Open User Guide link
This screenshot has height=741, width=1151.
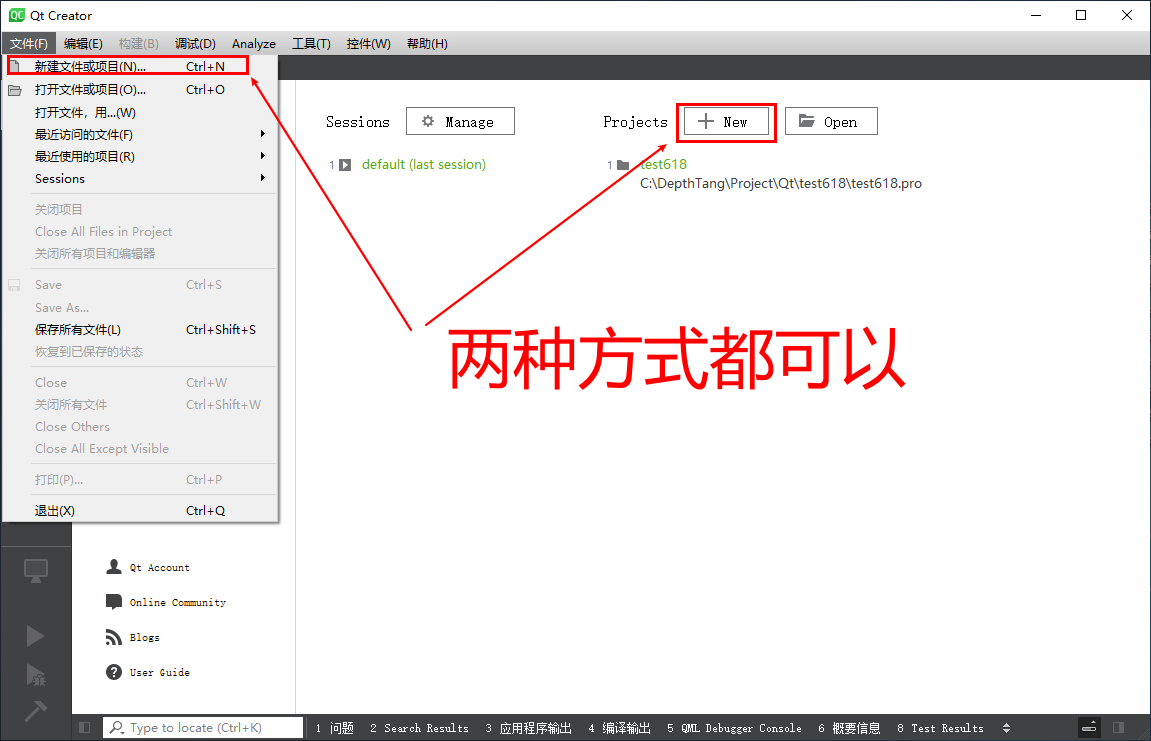[159, 672]
